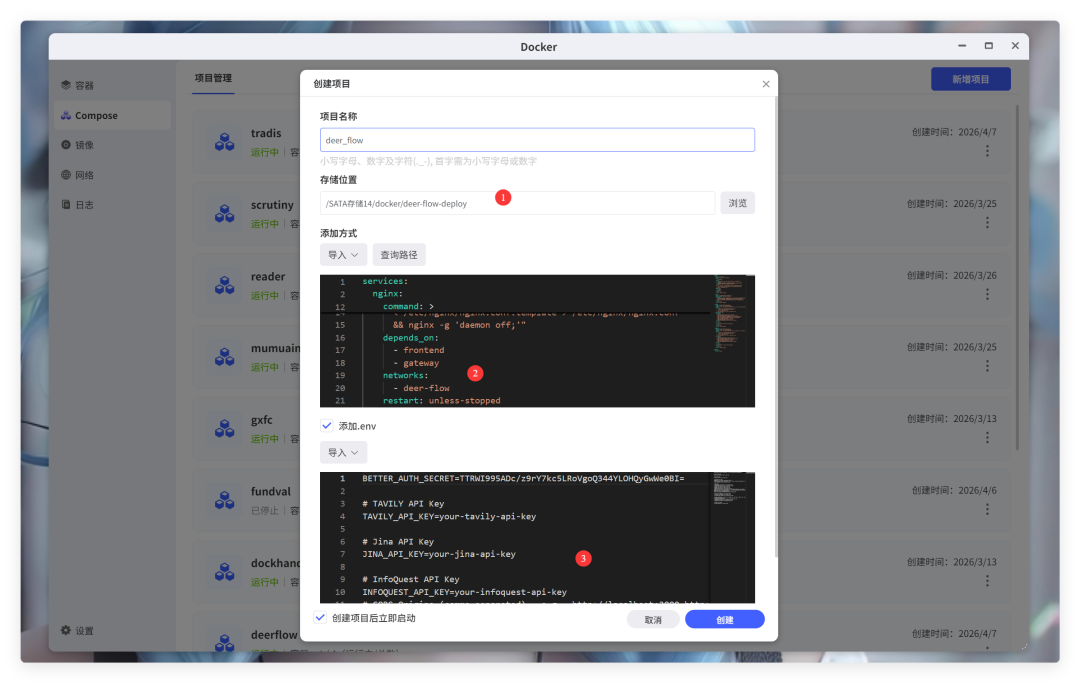Go to the 网络 network section
The image size is (1080, 683).
coord(77,175)
